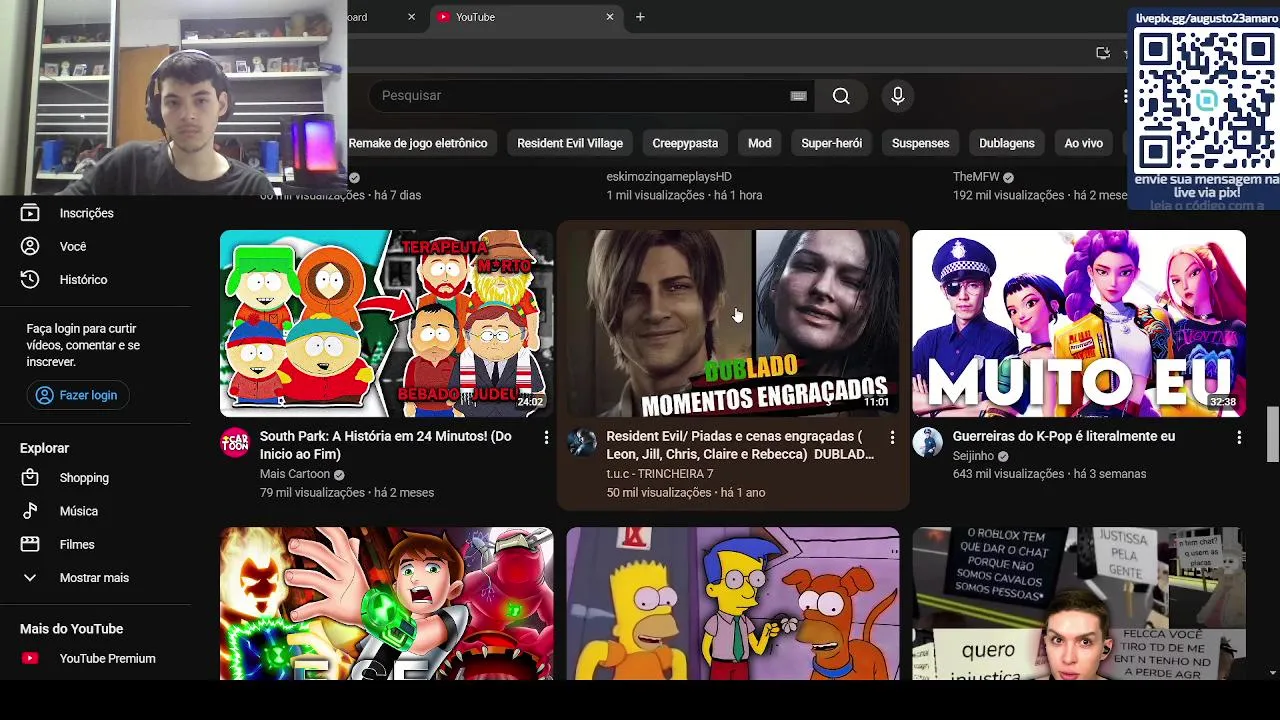Image resolution: width=1280 pixels, height=720 pixels.
Task: Select Resident Evil Village filter chip
Action: coord(570,143)
